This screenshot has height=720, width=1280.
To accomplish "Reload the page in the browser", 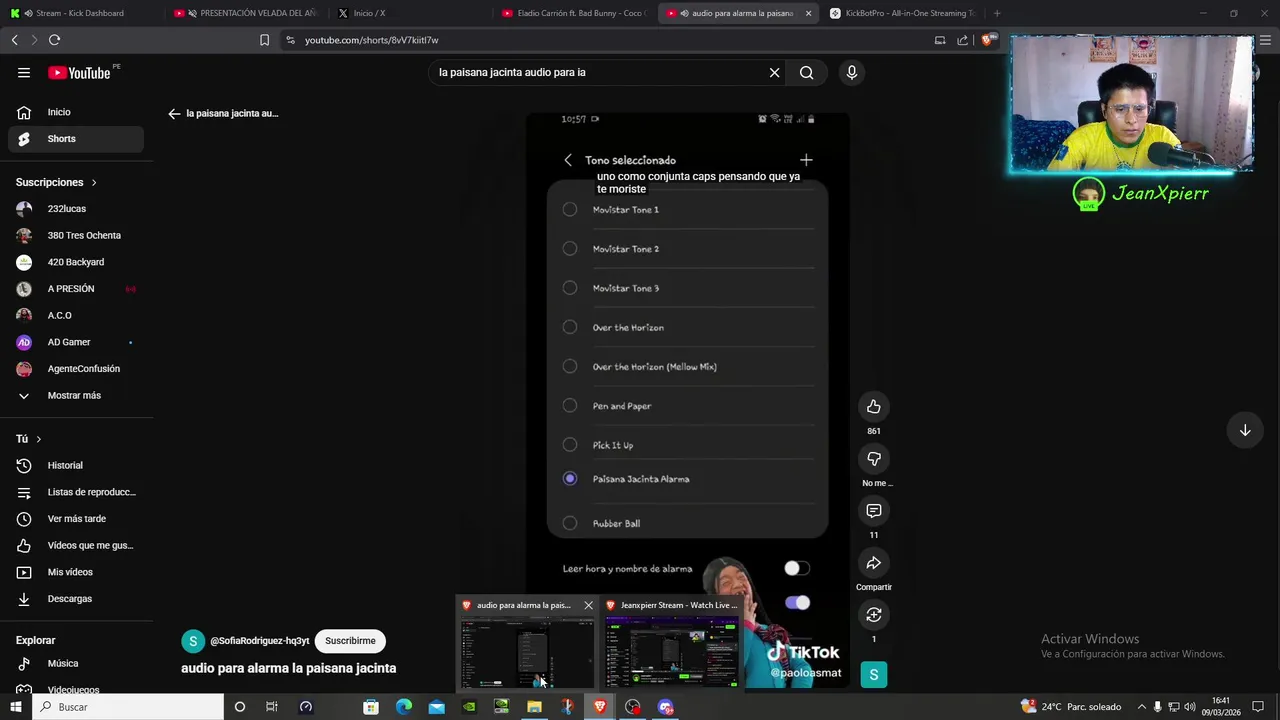I will (x=54, y=40).
